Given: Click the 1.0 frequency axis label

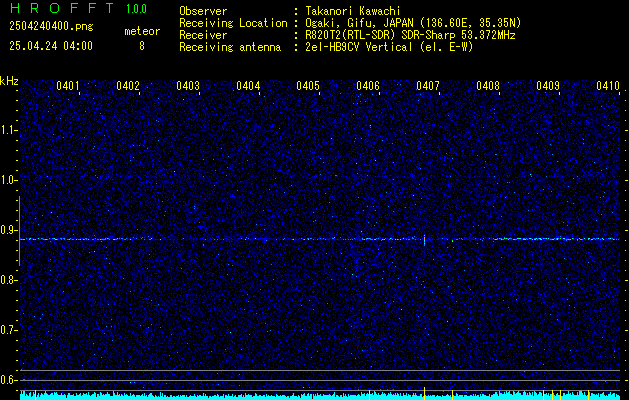Looking at the screenshot, I should pos(8,180).
